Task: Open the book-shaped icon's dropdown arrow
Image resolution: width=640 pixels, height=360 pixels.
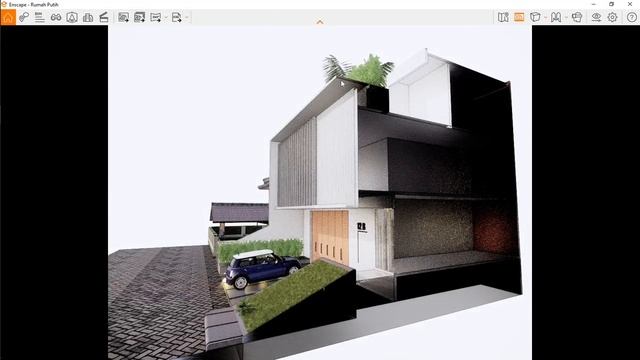Action: click(x=566, y=17)
